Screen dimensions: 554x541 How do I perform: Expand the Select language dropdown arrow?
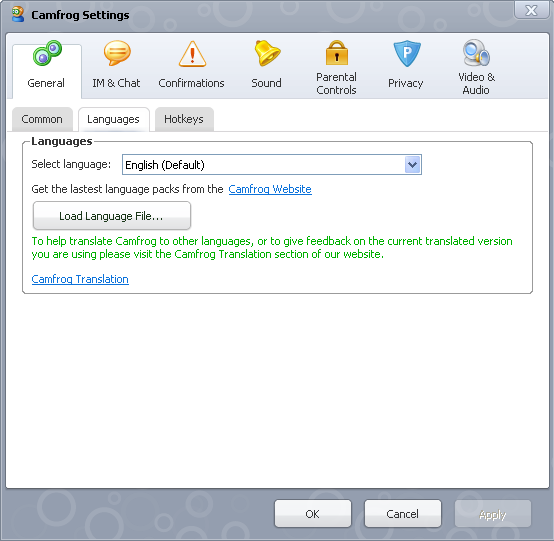412,165
